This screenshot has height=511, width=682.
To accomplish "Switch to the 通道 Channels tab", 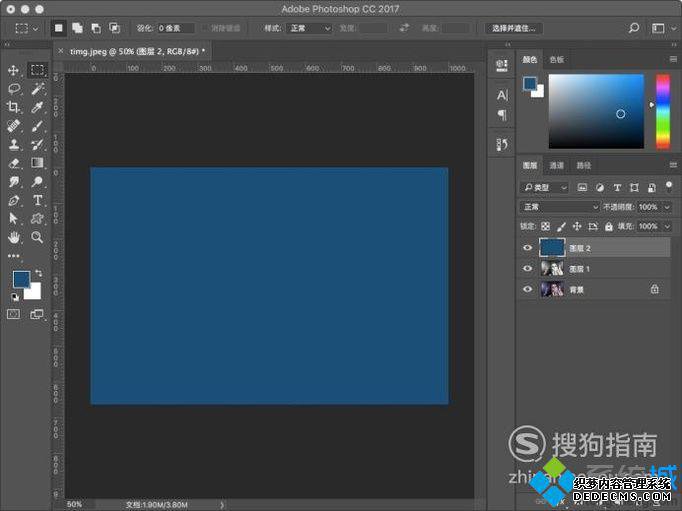I will click(x=556, y=166).
